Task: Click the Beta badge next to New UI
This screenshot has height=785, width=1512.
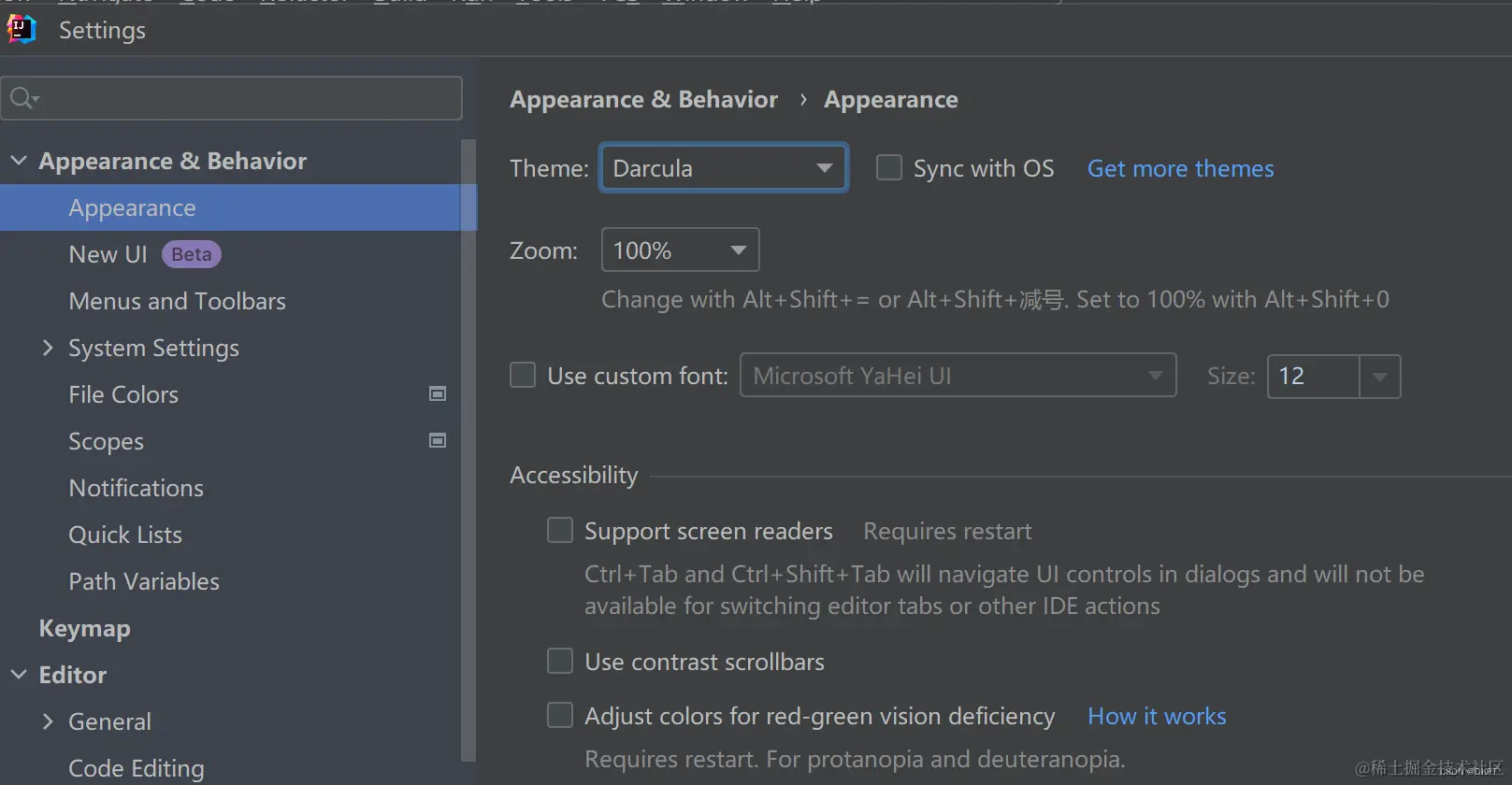Action: tap(192, 254)
